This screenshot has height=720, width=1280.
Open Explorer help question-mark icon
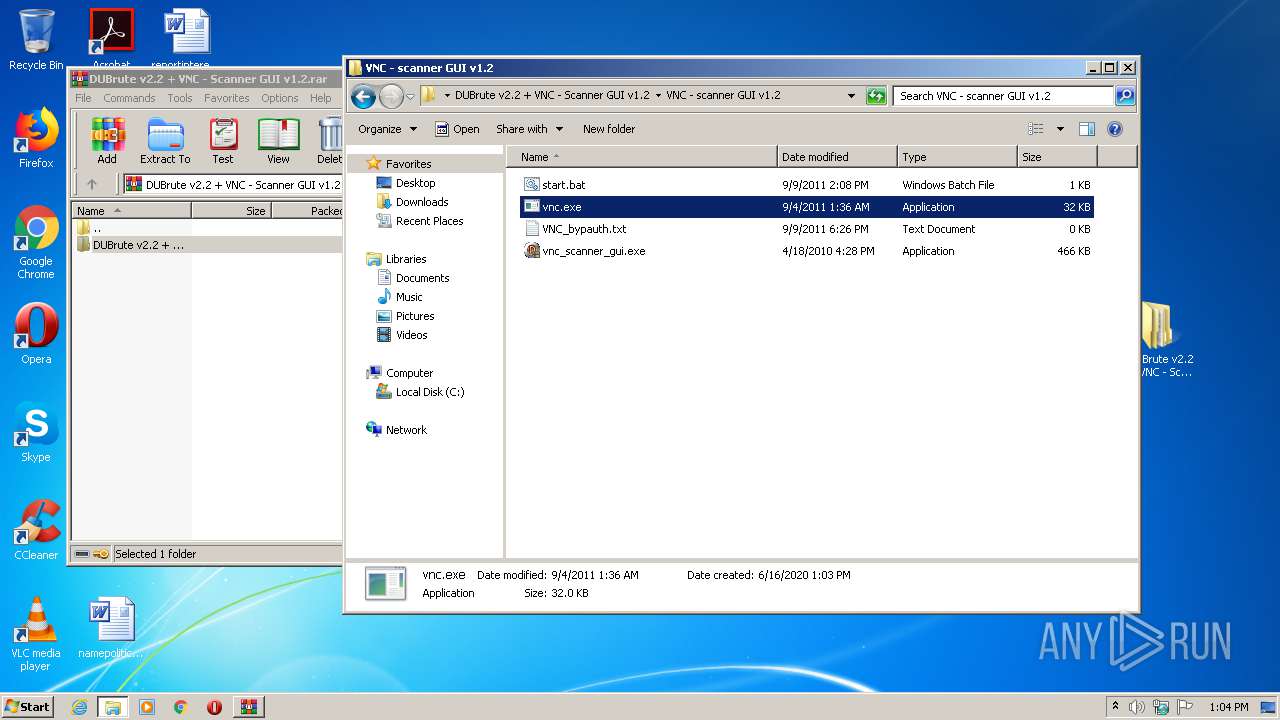coord(1115,129)
